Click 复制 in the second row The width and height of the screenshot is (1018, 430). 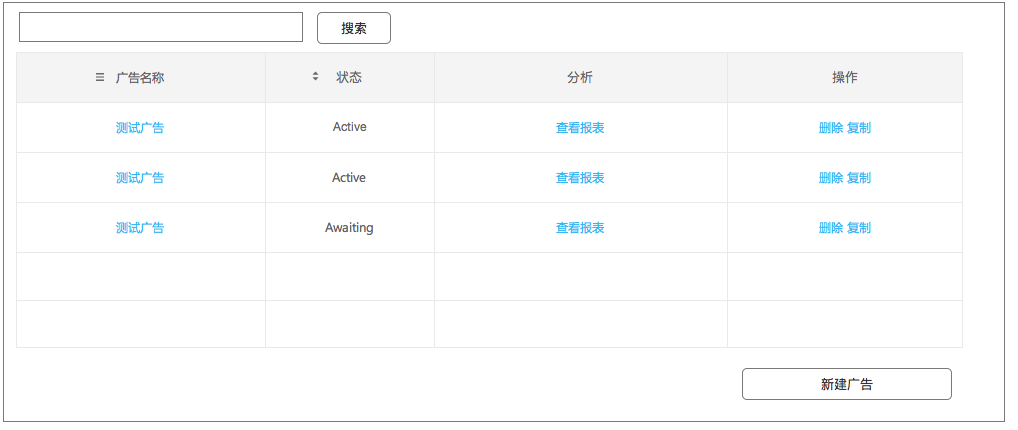859,178
